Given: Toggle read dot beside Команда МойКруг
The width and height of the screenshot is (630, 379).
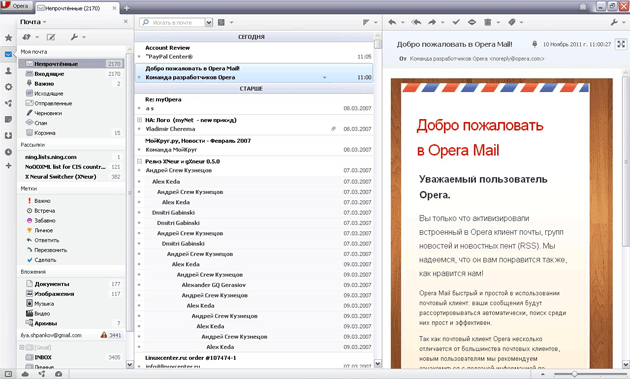Looking at the screenshot, I should tap(139, 150).
